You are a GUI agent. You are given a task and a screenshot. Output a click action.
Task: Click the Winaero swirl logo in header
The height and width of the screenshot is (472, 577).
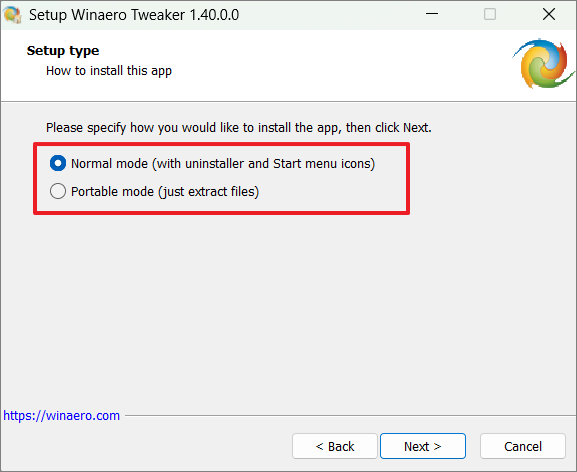pyautogui.click(x=543, y=64)
